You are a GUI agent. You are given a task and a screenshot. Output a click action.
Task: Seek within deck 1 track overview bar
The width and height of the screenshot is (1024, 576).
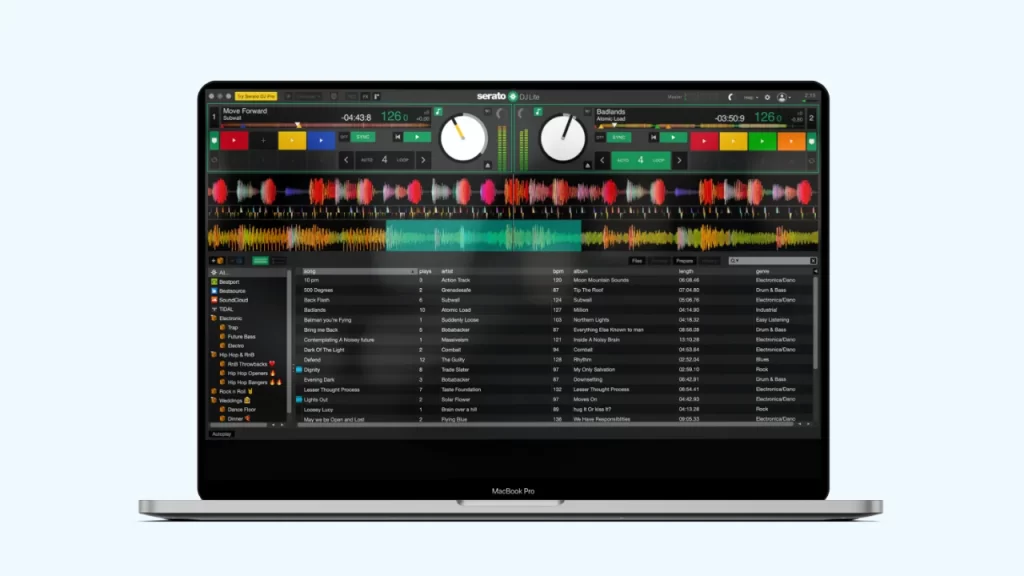pyautogui.click(x=325, y=125)
